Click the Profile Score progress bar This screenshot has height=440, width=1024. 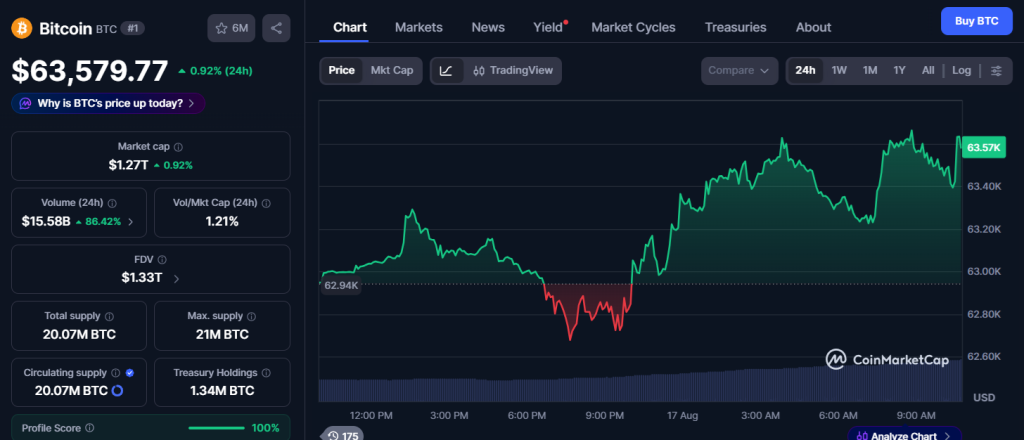tap(217, 428)
